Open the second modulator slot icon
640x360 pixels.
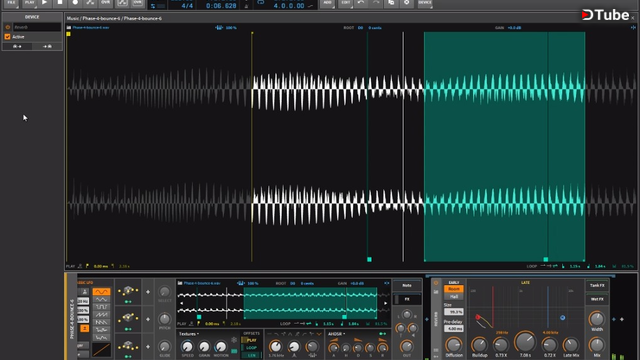(x=128, y=318)
